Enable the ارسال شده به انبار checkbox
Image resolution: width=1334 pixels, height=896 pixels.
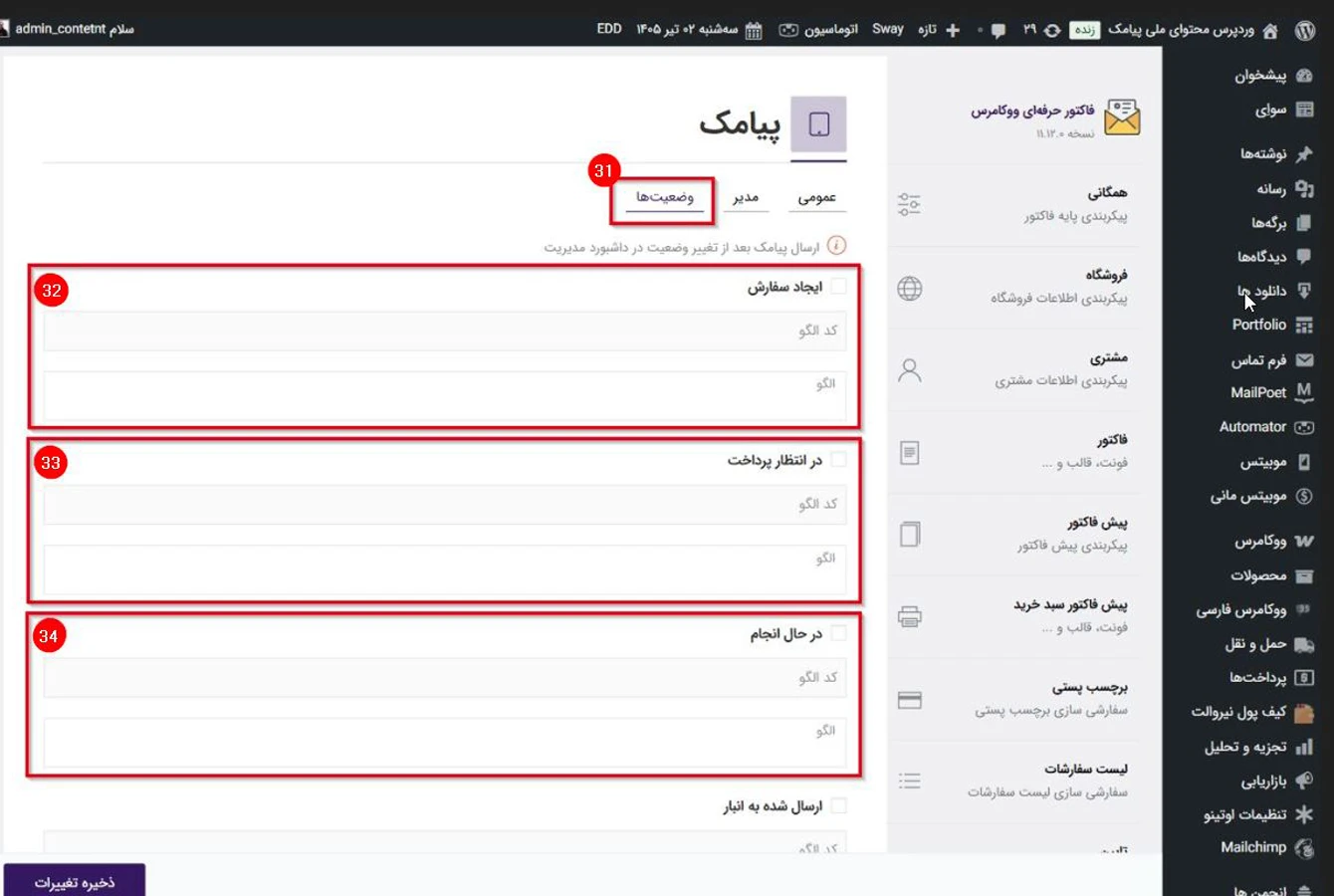(x=838, y=805)
